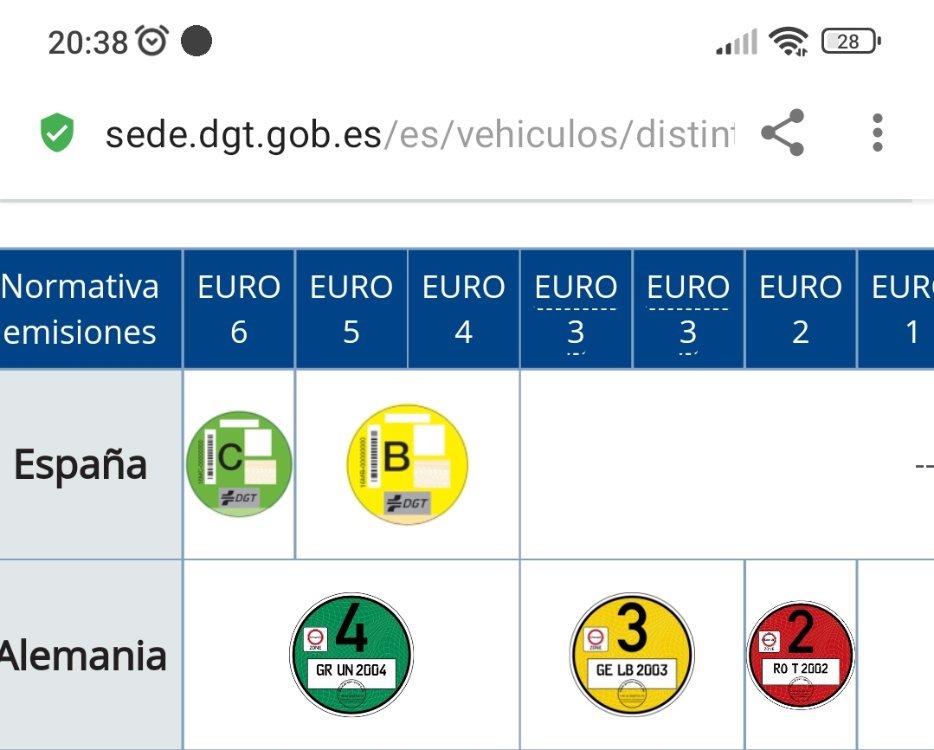
Task: Tap the second underlined EURO 3 header
Action: coord(688,309)
